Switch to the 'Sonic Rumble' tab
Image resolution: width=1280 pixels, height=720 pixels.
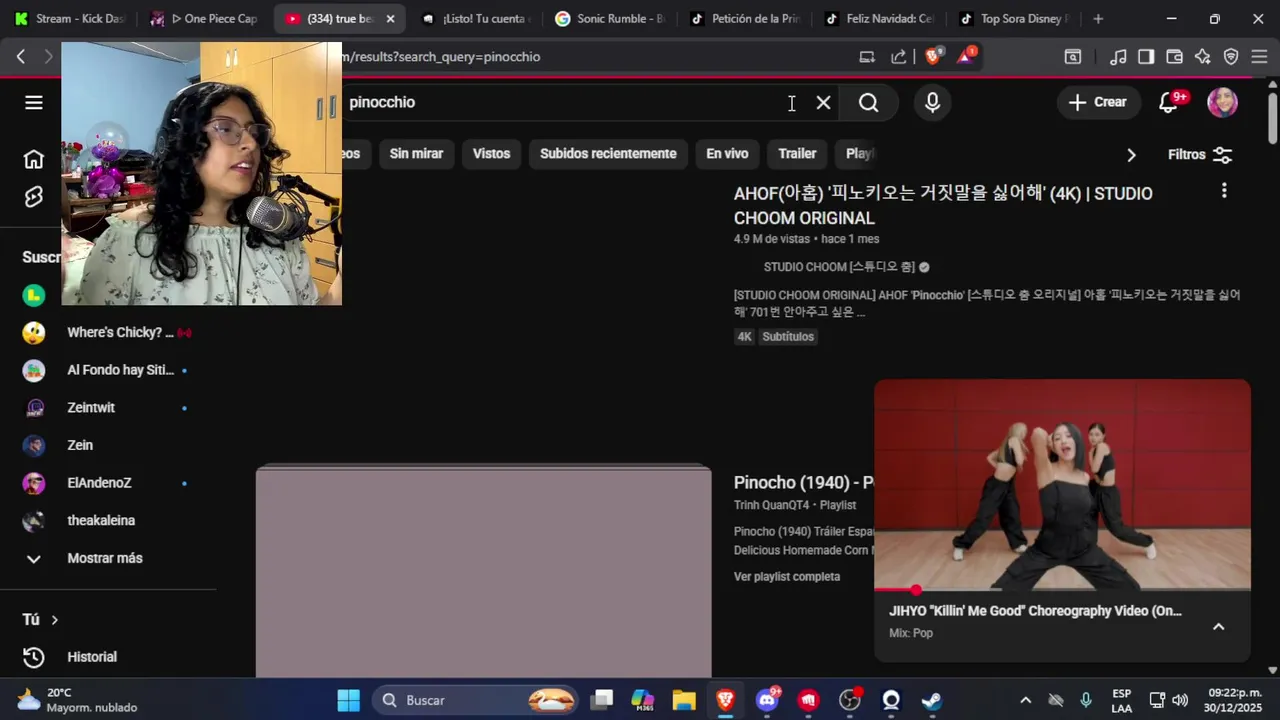[x=609, y=19]
